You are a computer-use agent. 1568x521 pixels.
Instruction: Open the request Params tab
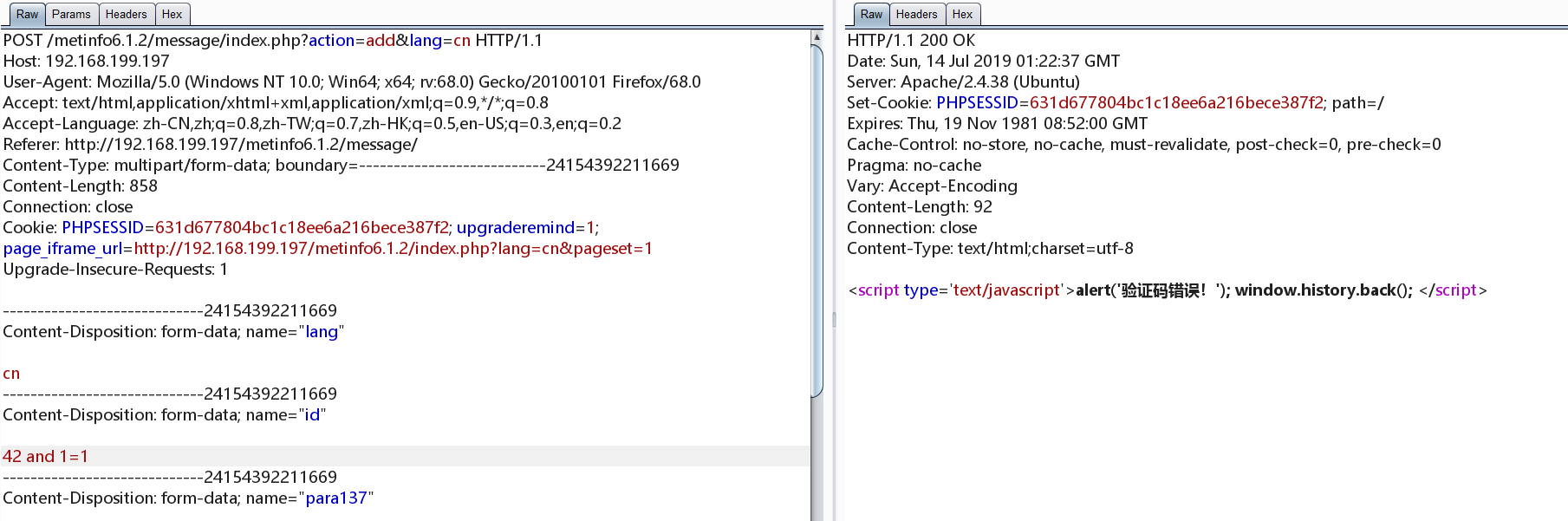click(x=71, y=15)
